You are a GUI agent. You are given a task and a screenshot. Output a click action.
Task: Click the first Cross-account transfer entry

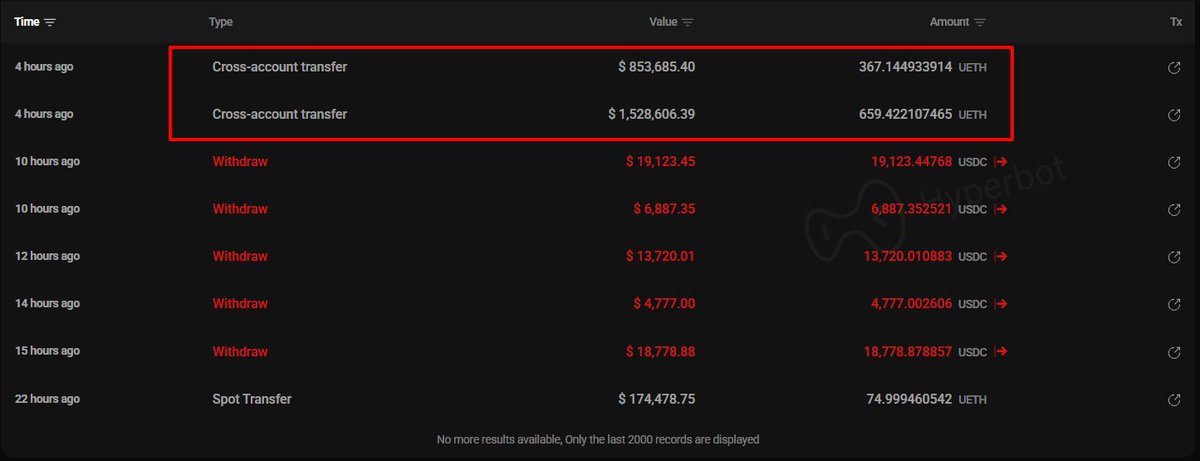pyautogui.click(x=280, y=67)
